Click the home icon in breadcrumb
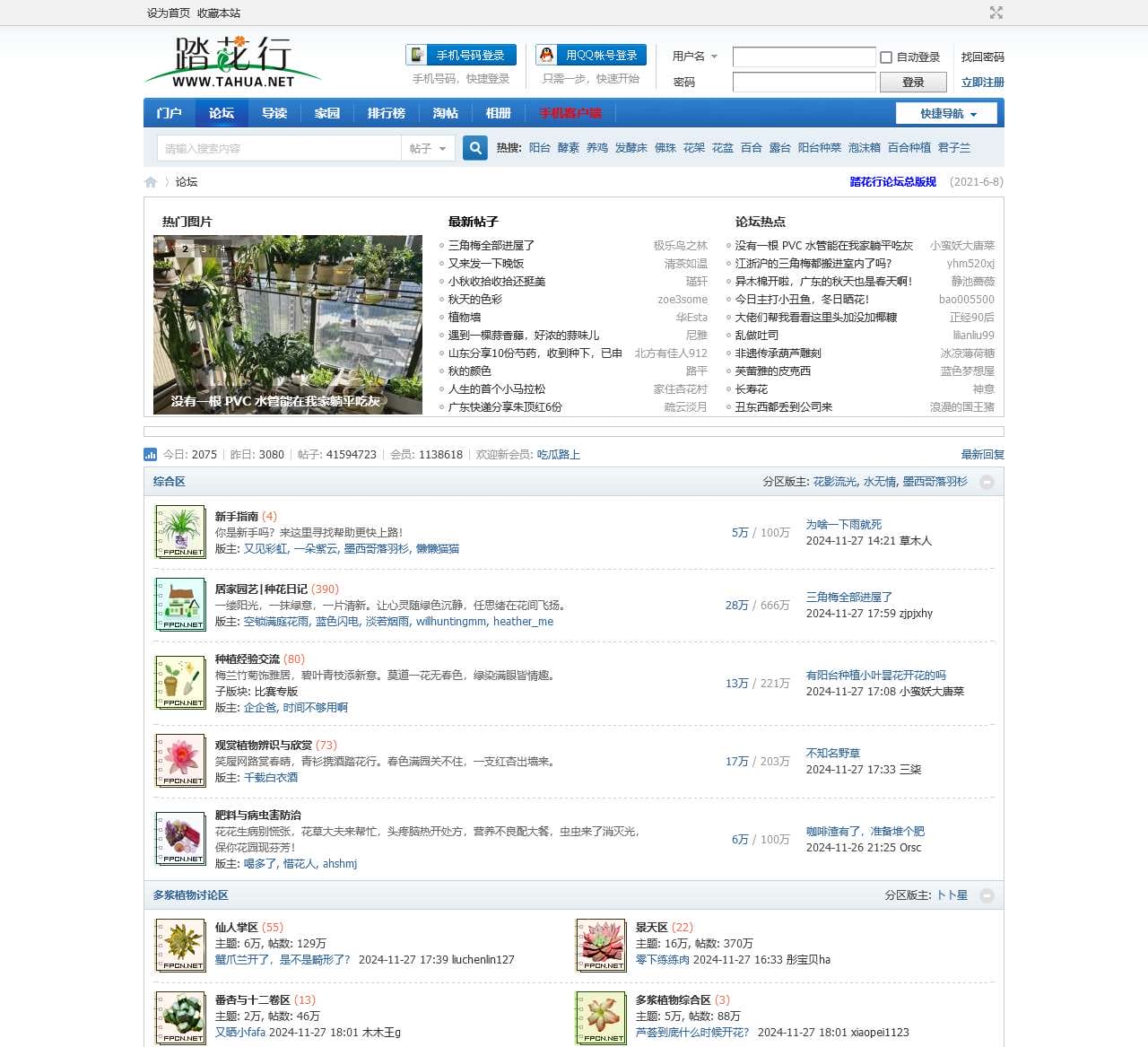This screenshot has height=1047, width=1148. pyautogui.click(x=151, y=182)
